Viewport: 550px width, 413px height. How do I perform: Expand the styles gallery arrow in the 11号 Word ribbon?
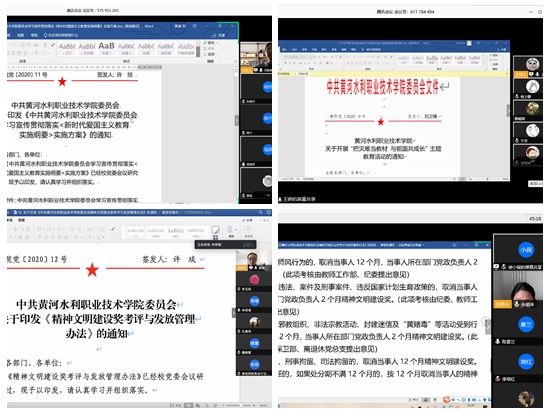pos(198,55)
